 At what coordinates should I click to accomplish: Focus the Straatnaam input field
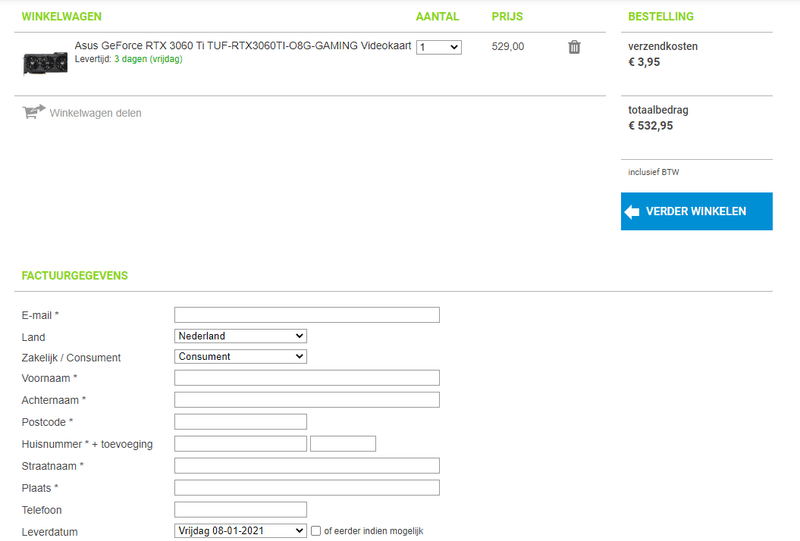pos(307,465)
